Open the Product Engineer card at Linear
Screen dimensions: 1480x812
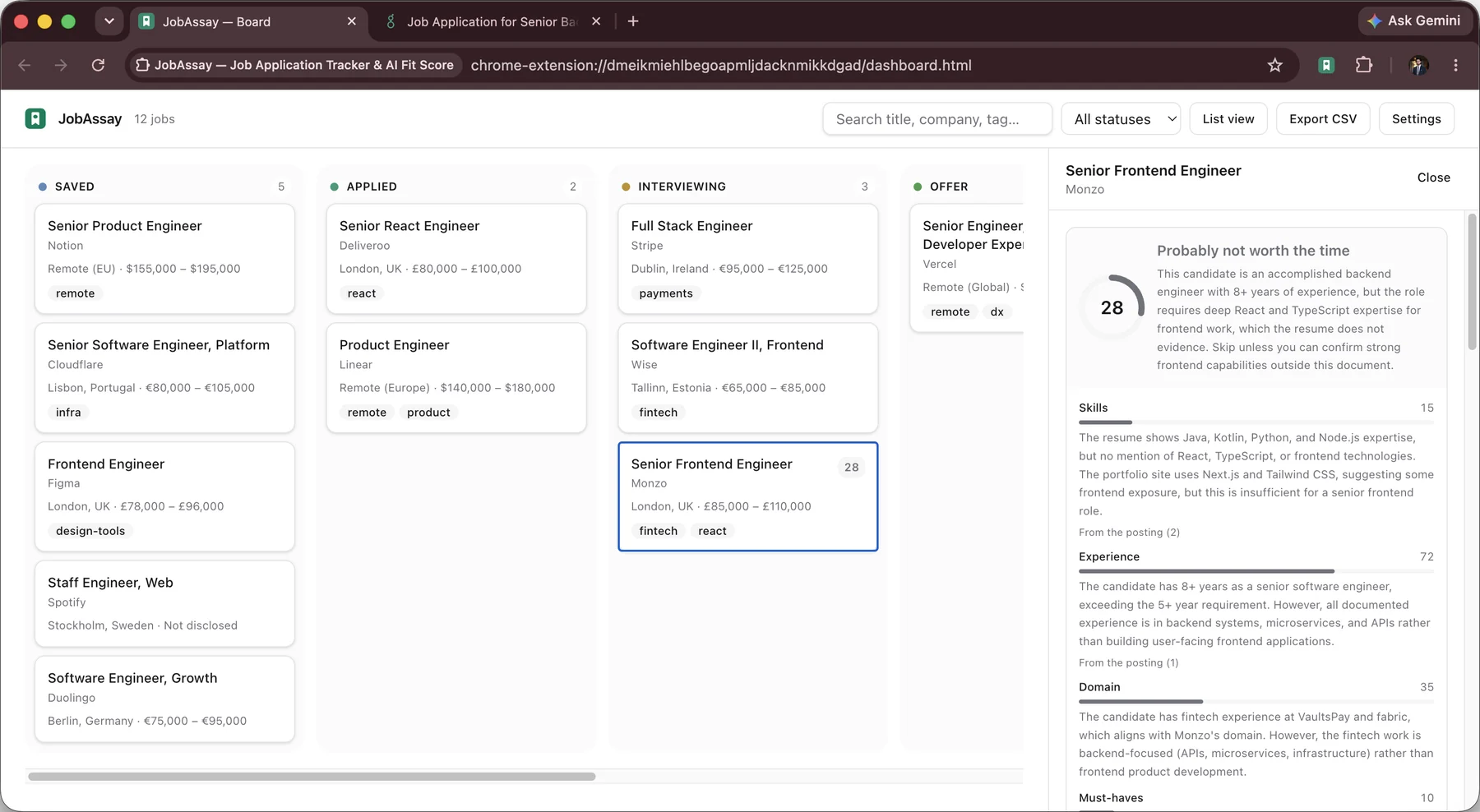[456, 378]
